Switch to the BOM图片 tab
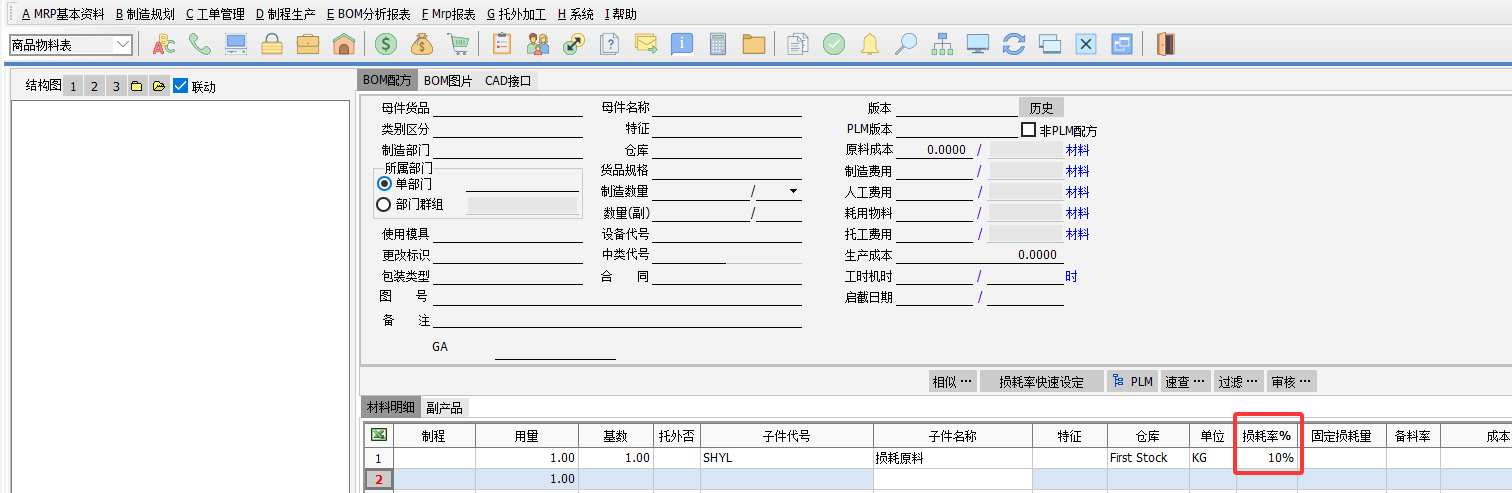Viewport: 1512px width, 493px height. [x=447, y=80]
